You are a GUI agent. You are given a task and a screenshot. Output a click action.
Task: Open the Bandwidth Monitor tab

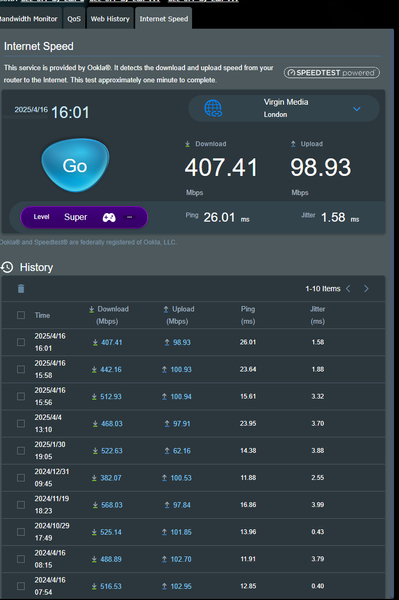[x=29, y=18]
